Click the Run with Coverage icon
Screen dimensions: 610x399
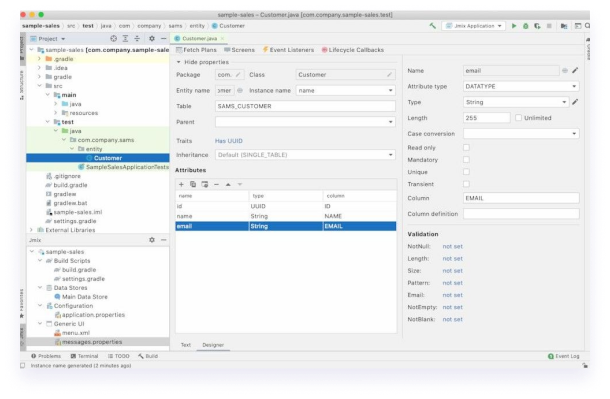537,26
